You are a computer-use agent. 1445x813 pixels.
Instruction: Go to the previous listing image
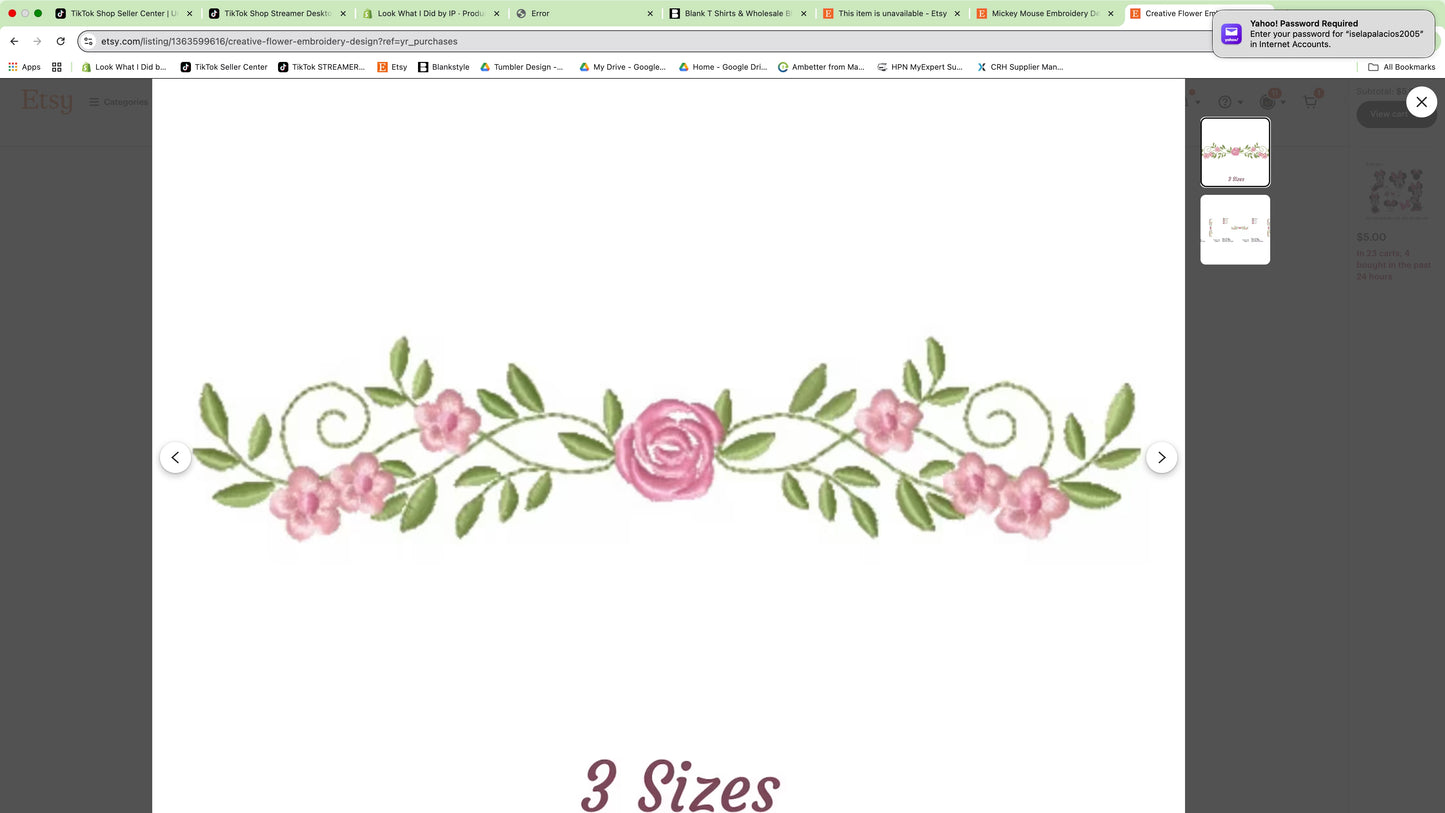[175, 457]
